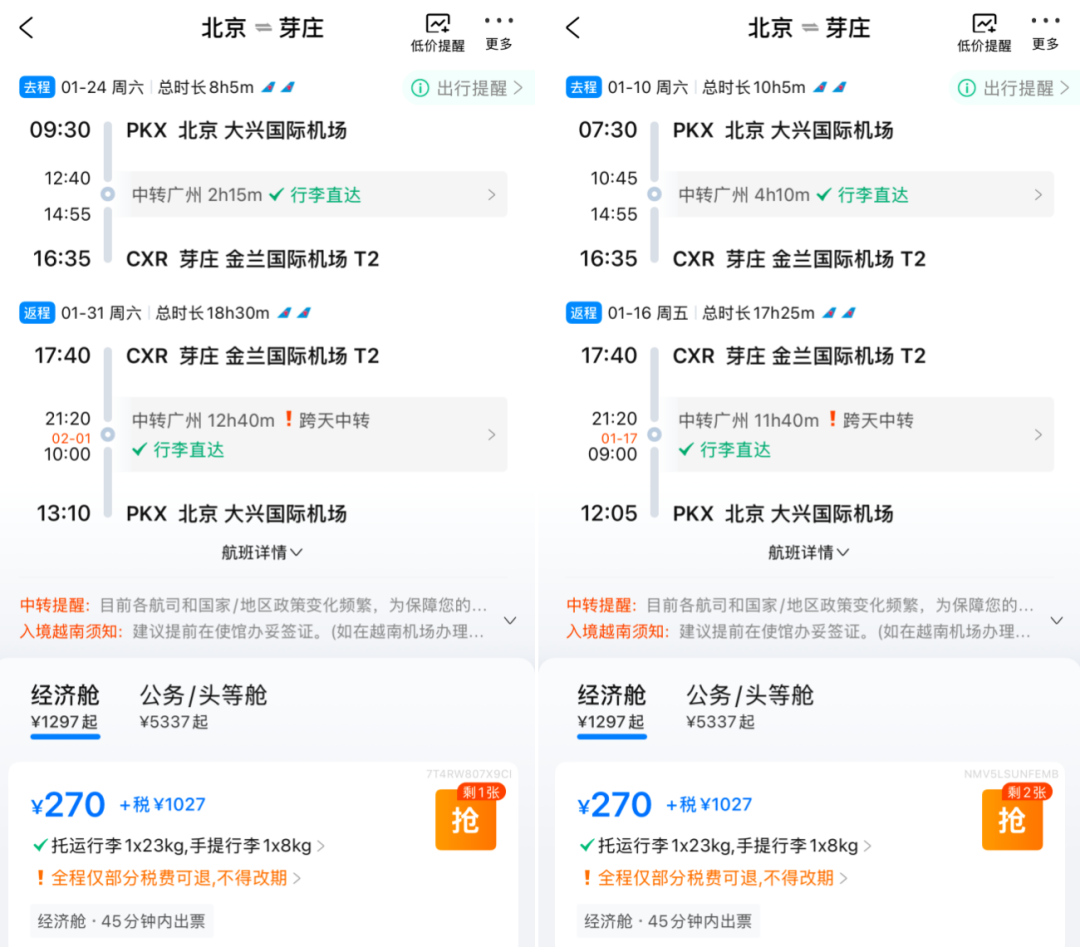The image size is (1080, 947).
Task: Tap 经济舱·45分钟内出票 tag on right
Action: (x=668, y=922)
